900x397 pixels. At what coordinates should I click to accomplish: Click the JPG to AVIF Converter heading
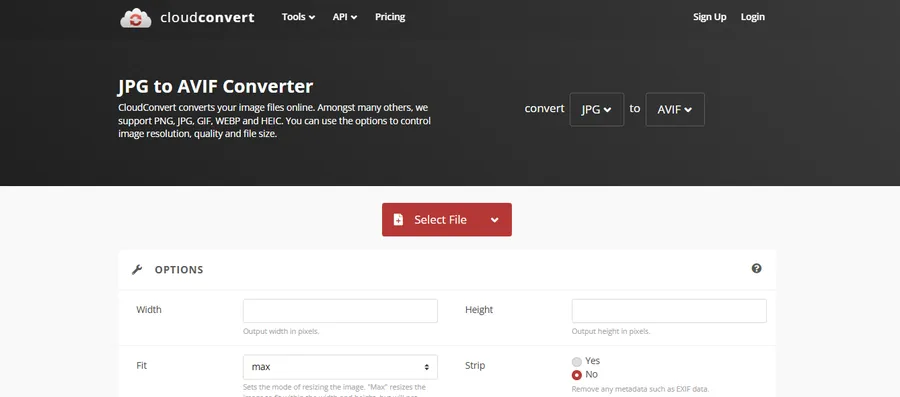215,87
